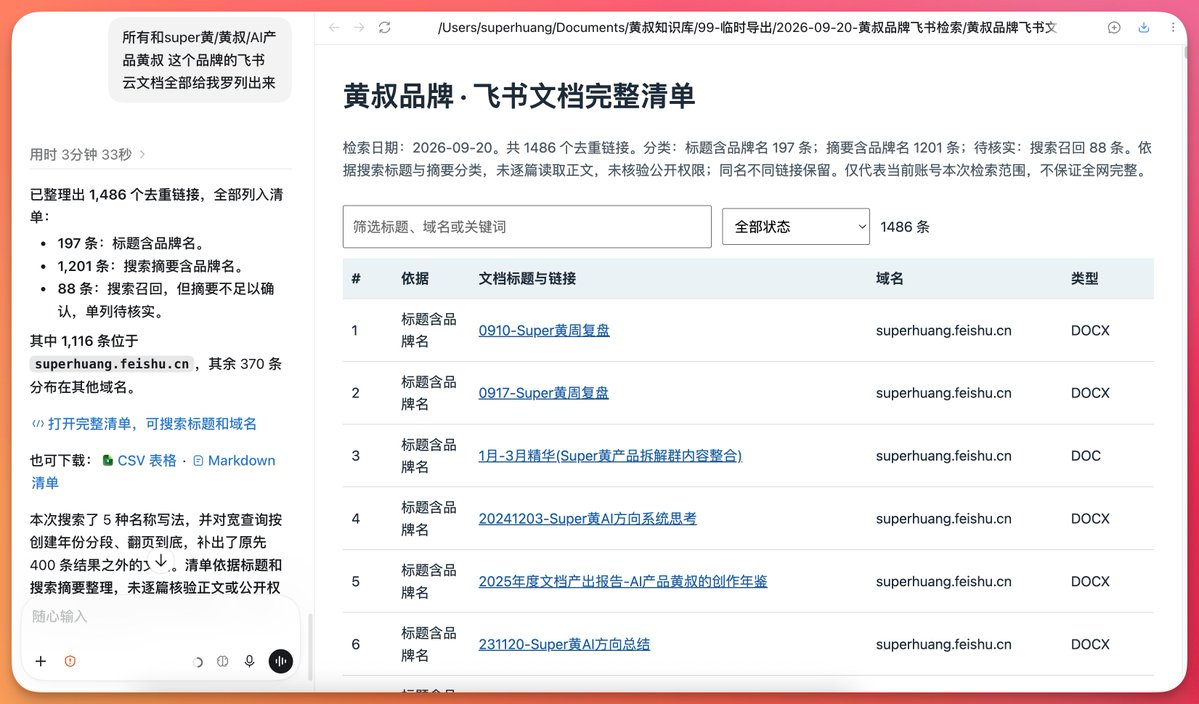
Task: Open the 全部状态 status filter dropdown
Action: coord(795,226)
